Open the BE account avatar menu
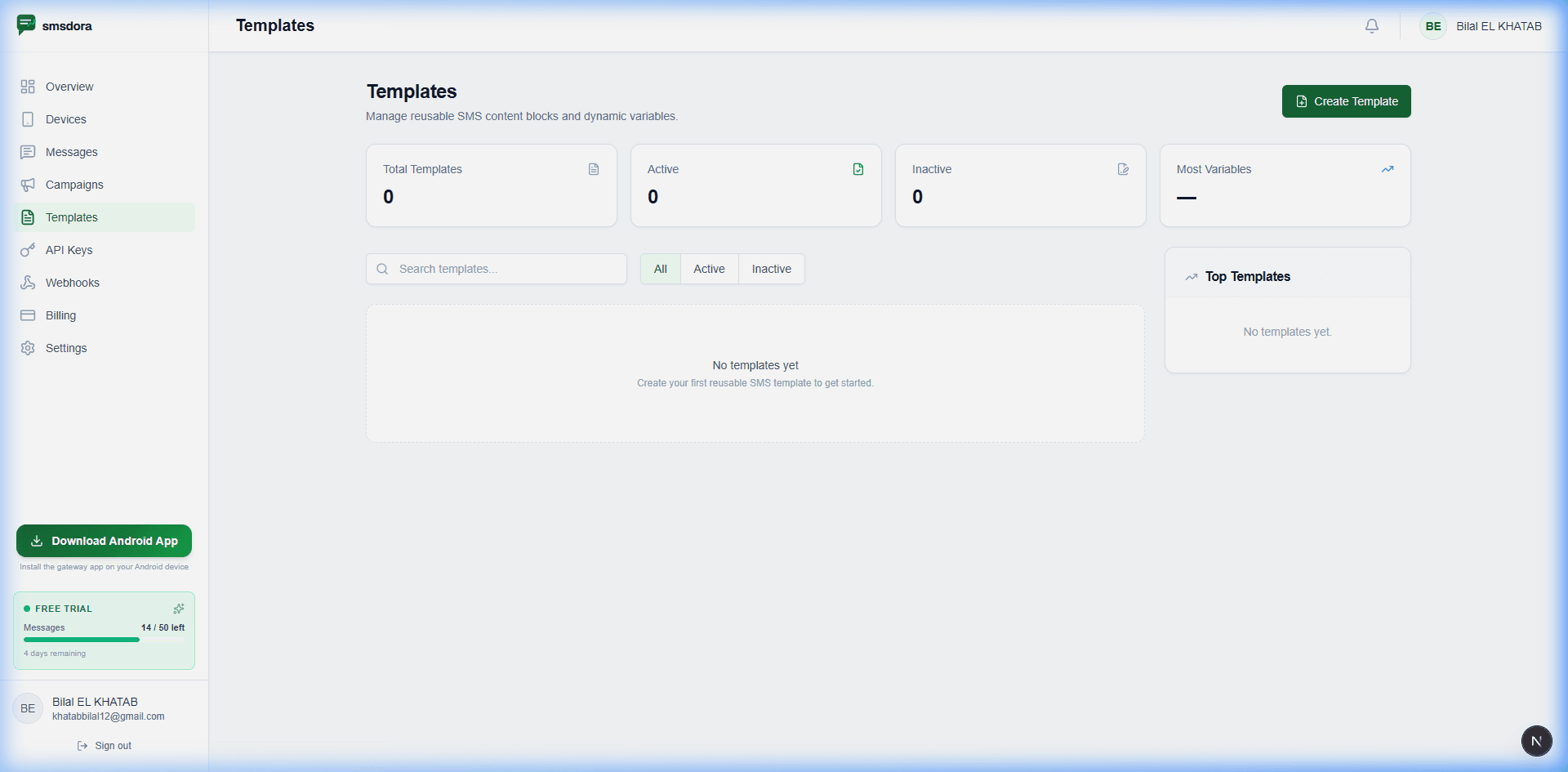This screenshot has width=1568, height=772. pos(1432,25)
